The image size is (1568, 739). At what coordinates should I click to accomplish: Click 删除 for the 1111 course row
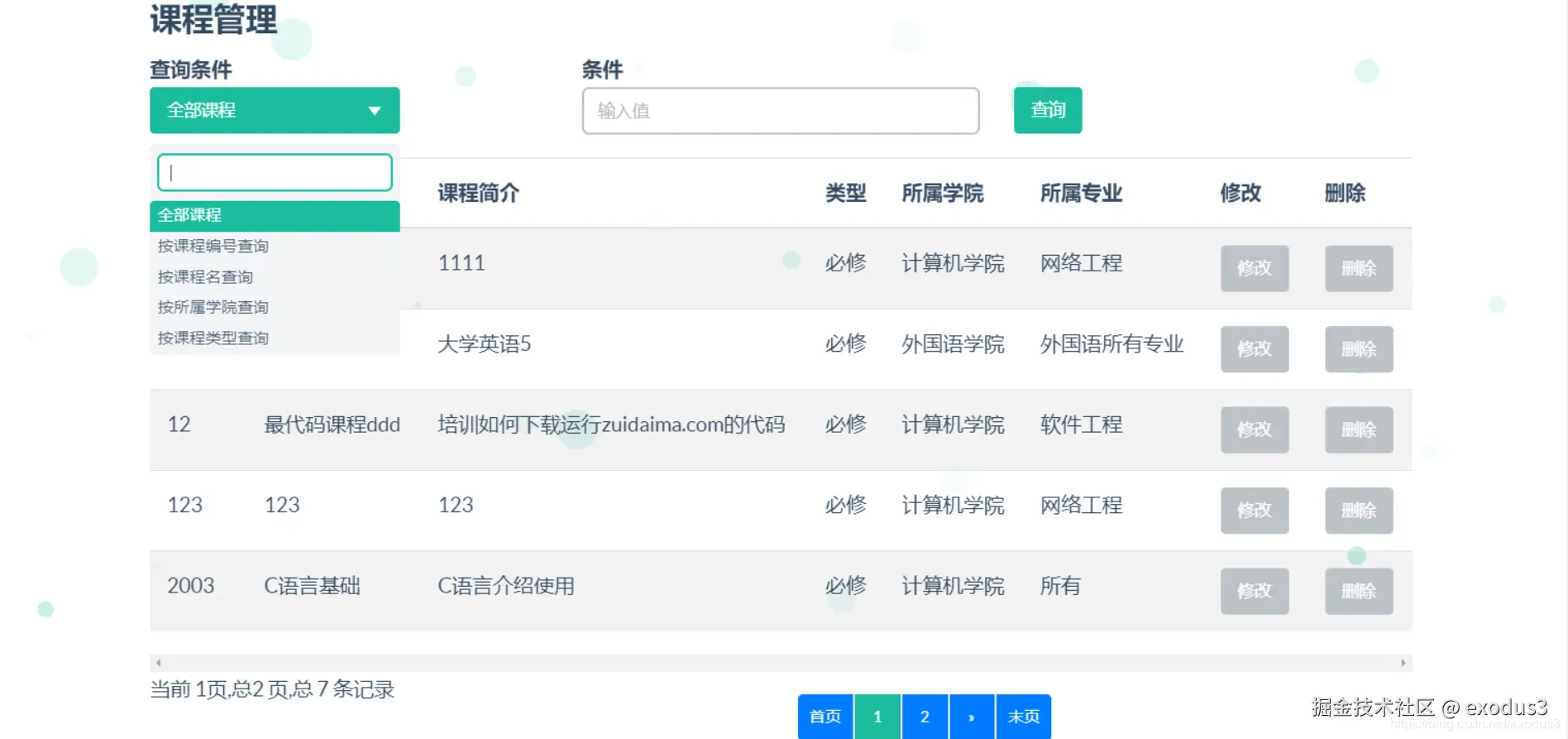tap(1359, 268)
